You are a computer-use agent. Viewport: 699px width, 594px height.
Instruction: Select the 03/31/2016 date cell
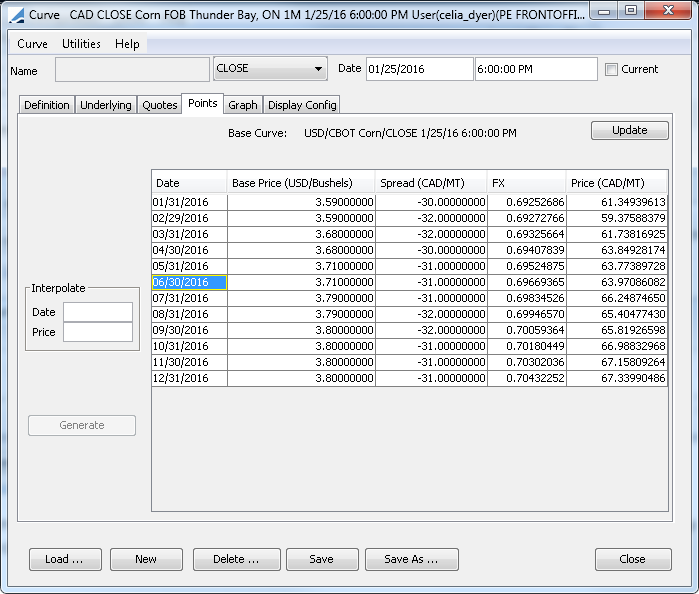click(189, 234)
